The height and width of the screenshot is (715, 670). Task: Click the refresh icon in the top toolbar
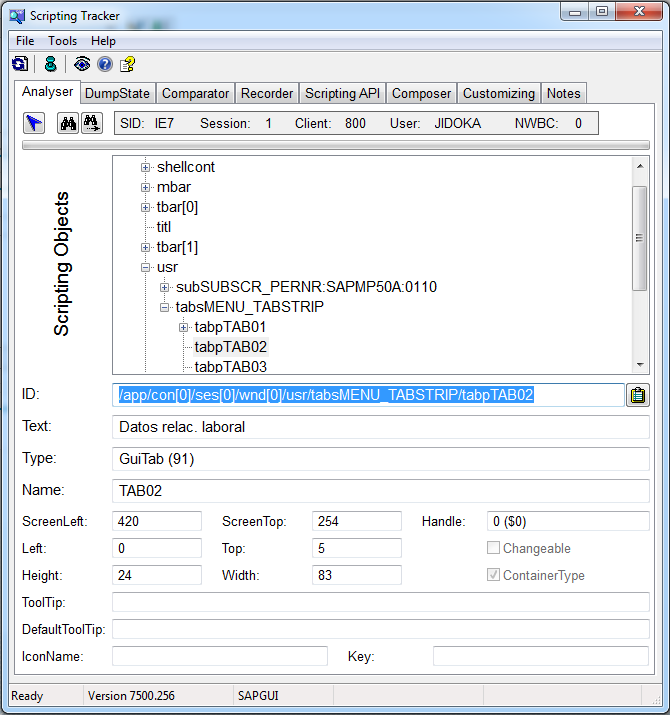pos(20,64)
